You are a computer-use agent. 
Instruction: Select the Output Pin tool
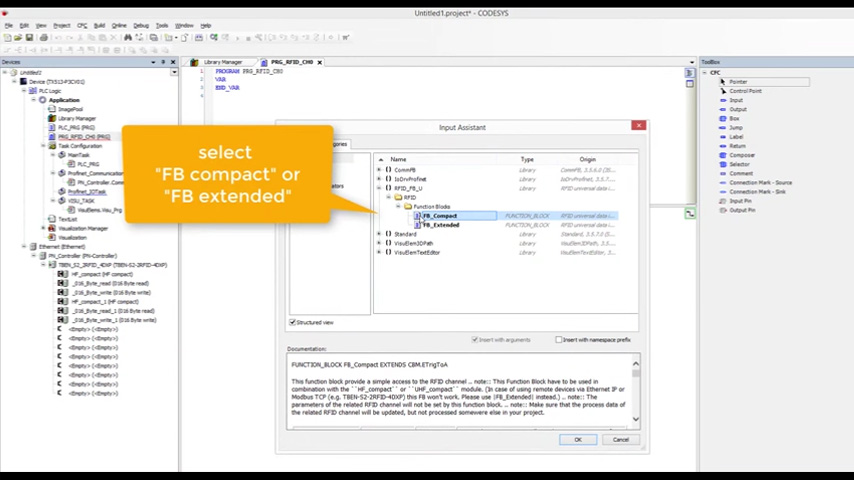[742, 210]
